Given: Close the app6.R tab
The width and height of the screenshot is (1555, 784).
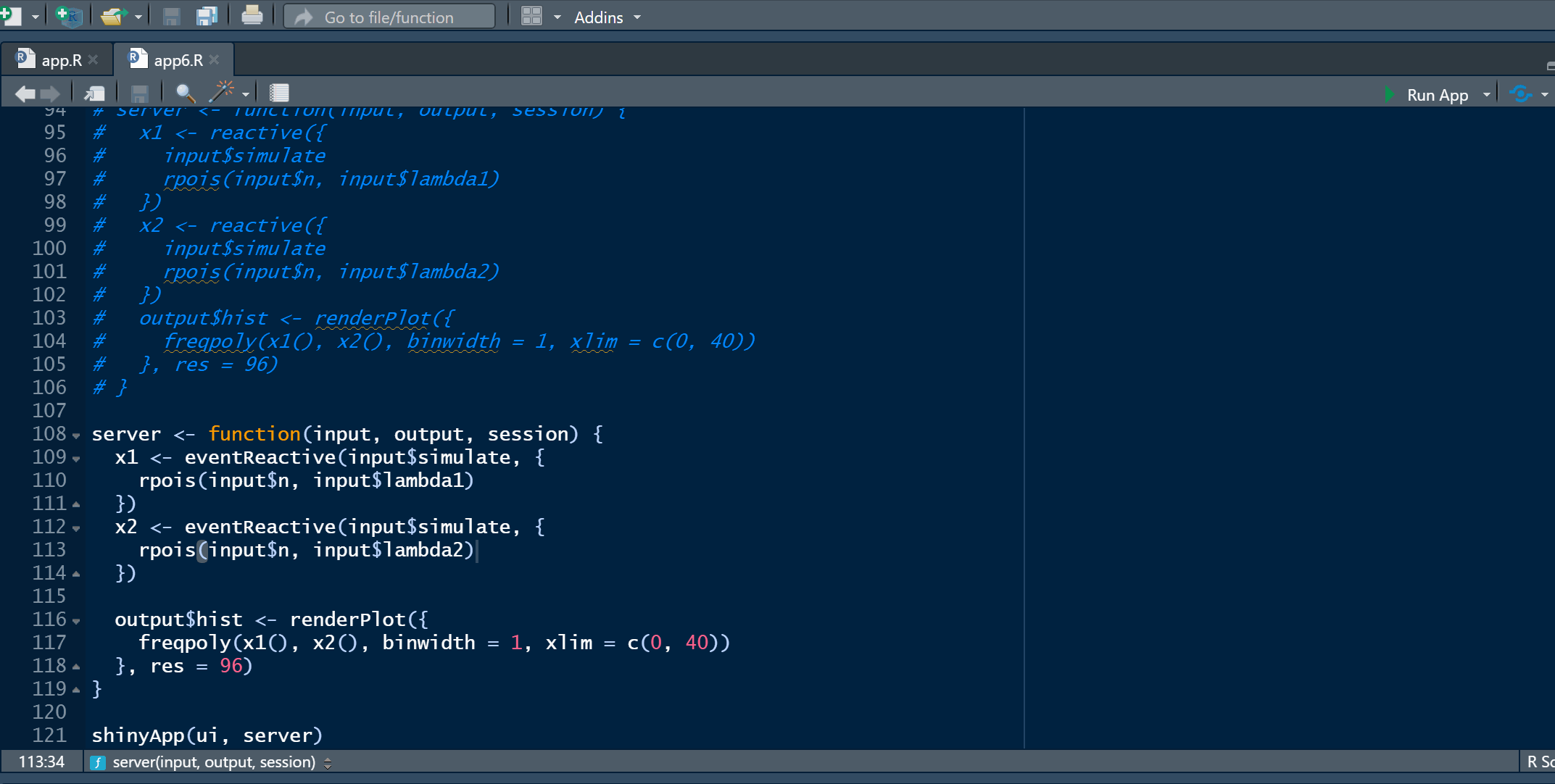Looking at the screenshot, I should click(215, 60).
